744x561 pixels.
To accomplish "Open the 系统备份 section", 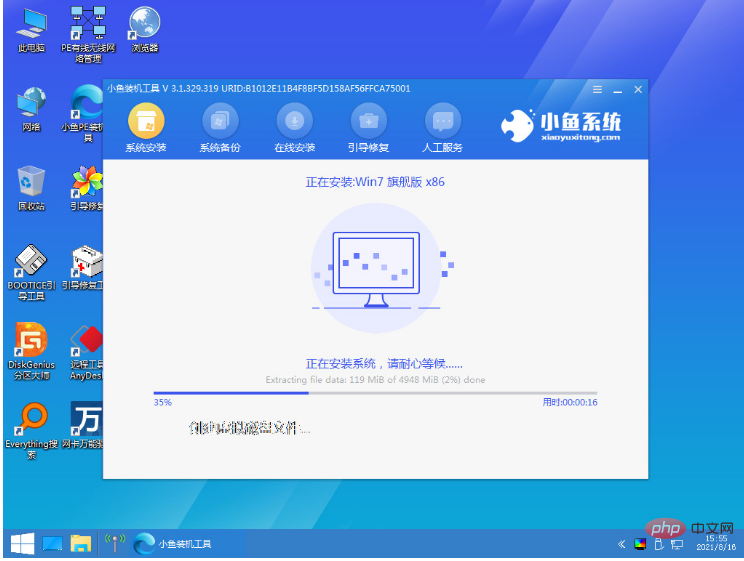I will (x=220, y=129).
